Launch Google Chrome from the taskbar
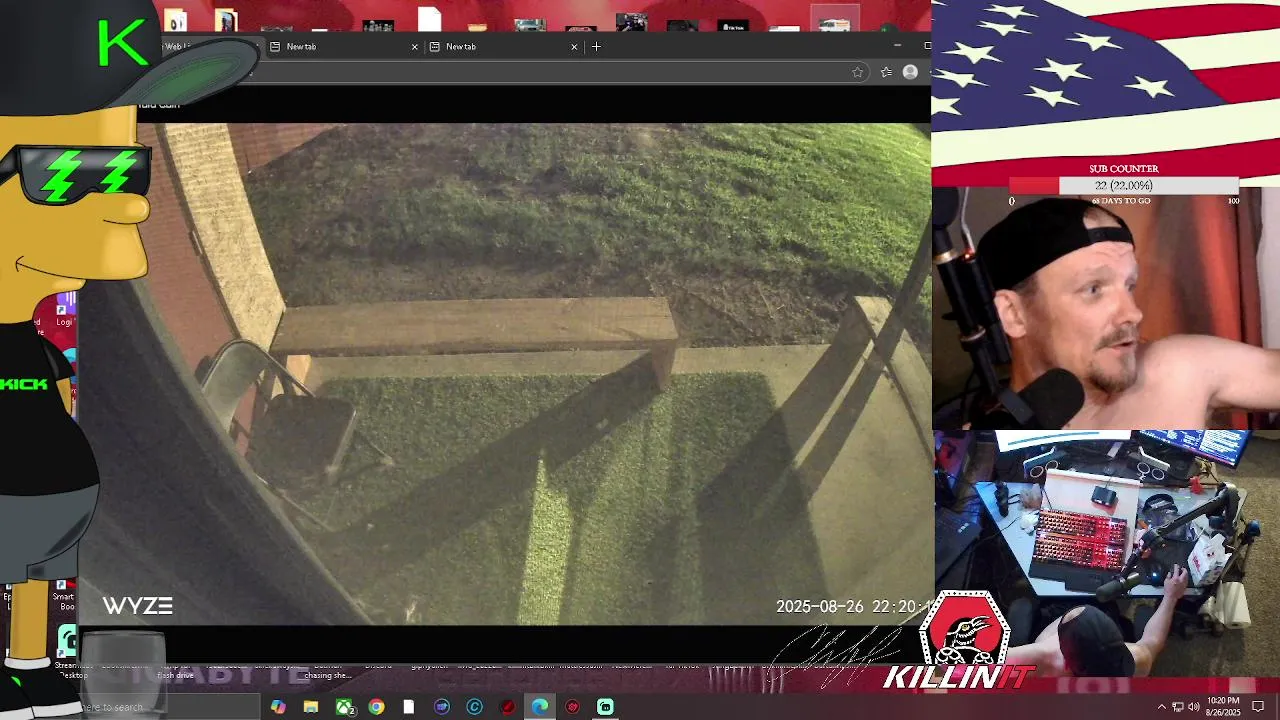This screenshot has height=720, width=1280. (376, 707)
